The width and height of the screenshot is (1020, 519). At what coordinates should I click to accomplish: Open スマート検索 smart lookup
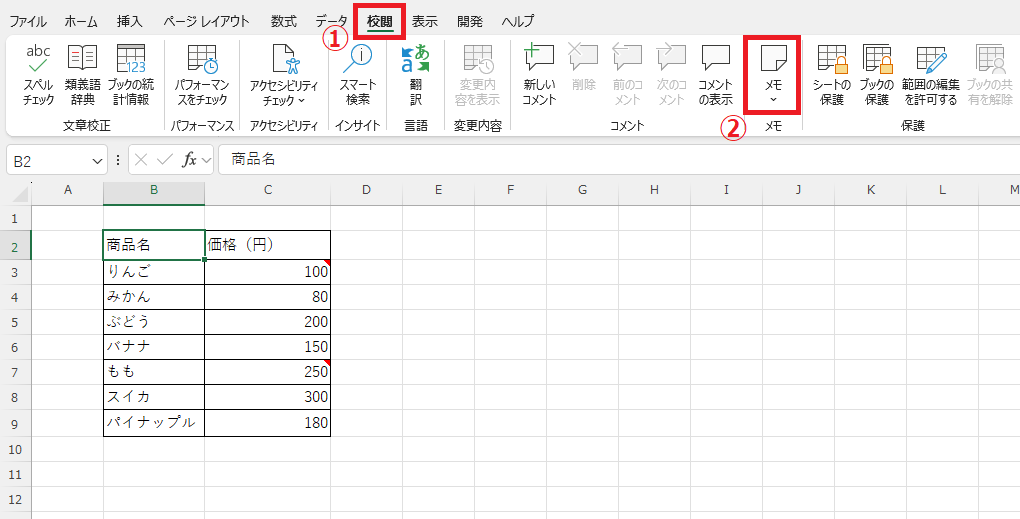click(357, 74)
